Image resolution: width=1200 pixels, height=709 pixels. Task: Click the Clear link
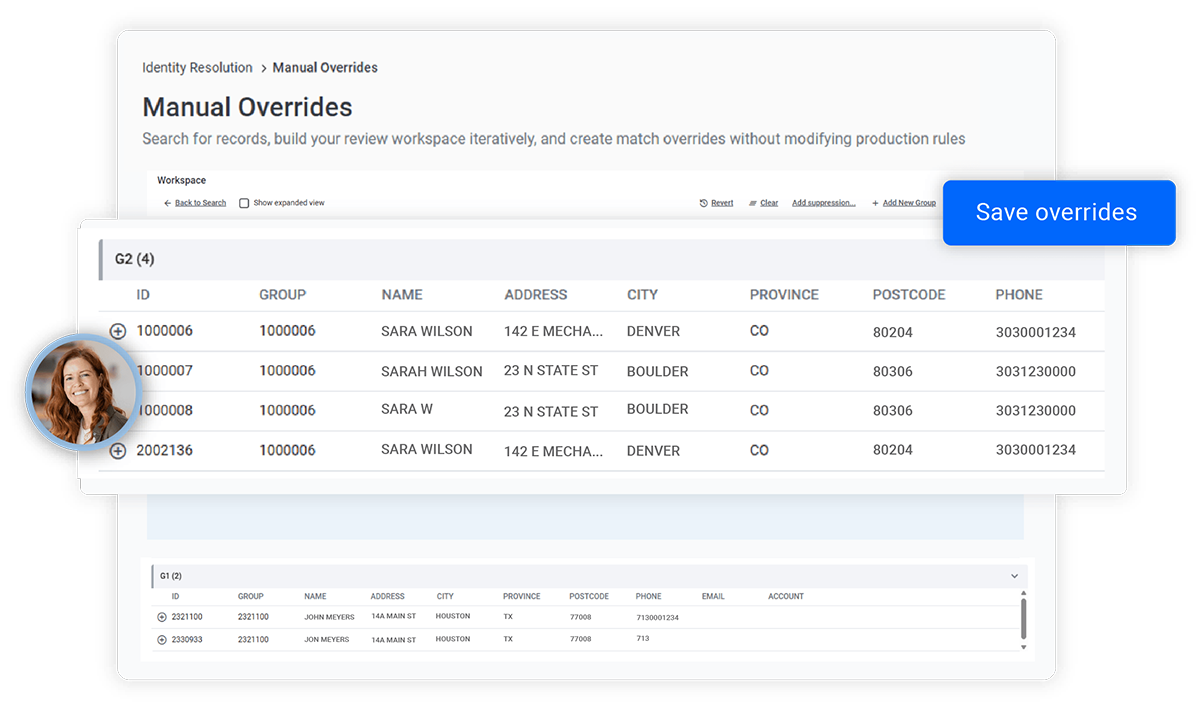763,203
